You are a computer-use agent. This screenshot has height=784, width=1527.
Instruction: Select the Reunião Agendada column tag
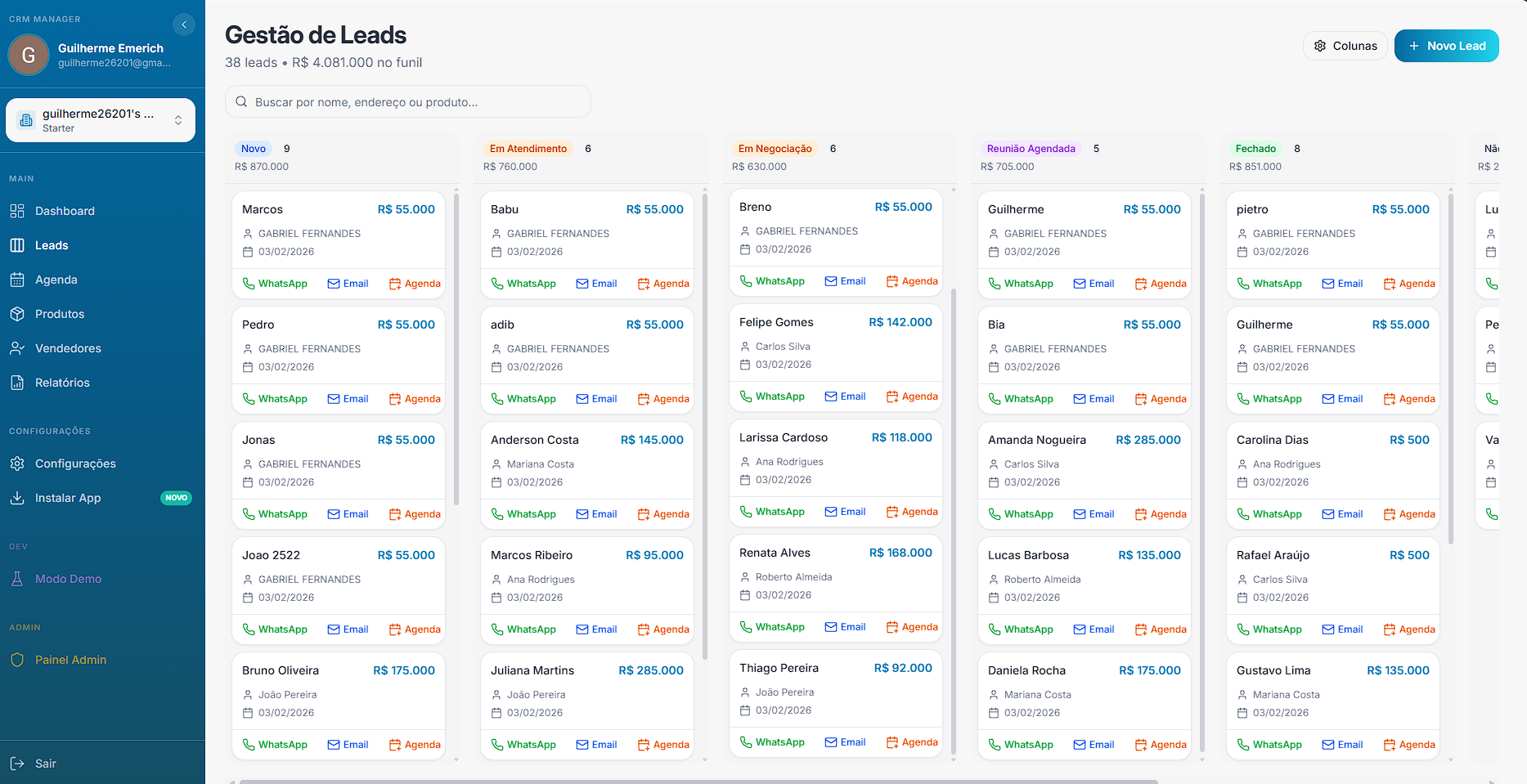click(x=1031, y=149)
